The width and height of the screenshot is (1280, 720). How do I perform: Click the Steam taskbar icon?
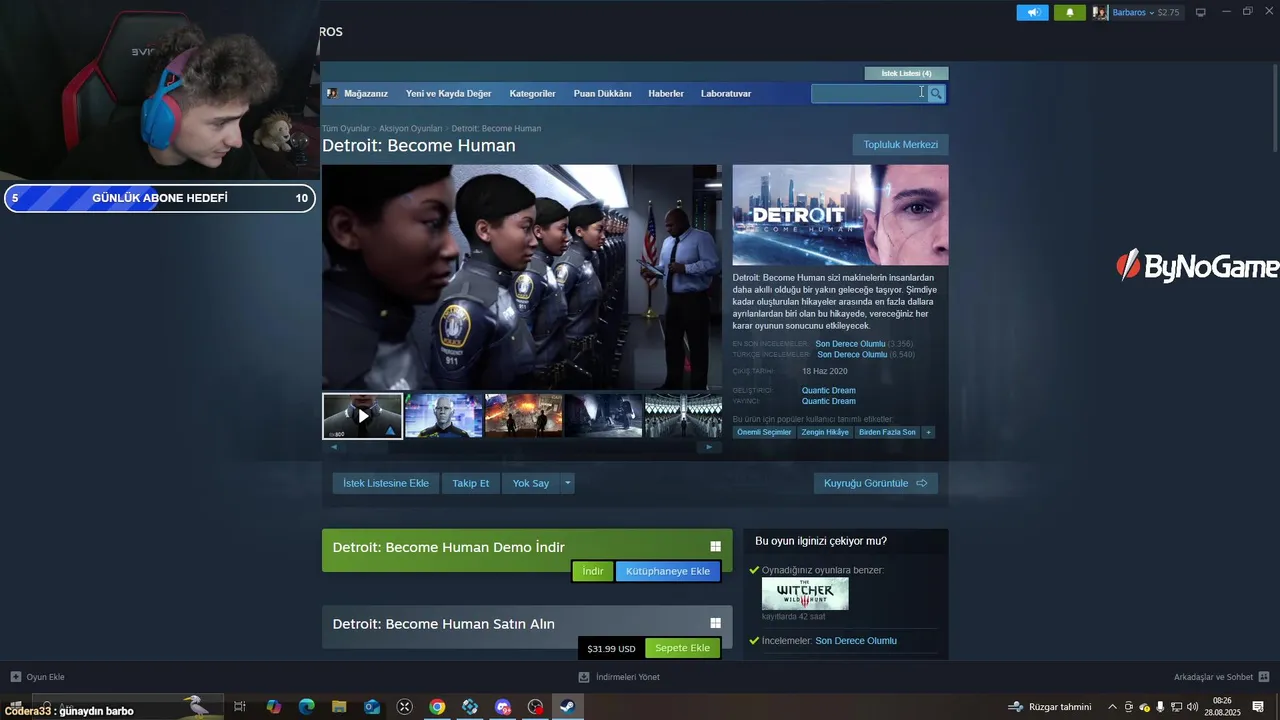coord(567,707)
